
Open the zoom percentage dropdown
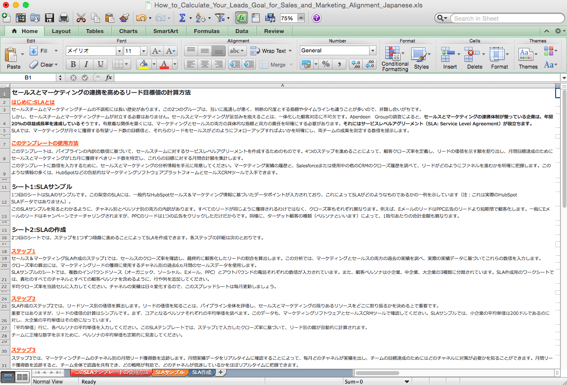click(x=300, y=18)
